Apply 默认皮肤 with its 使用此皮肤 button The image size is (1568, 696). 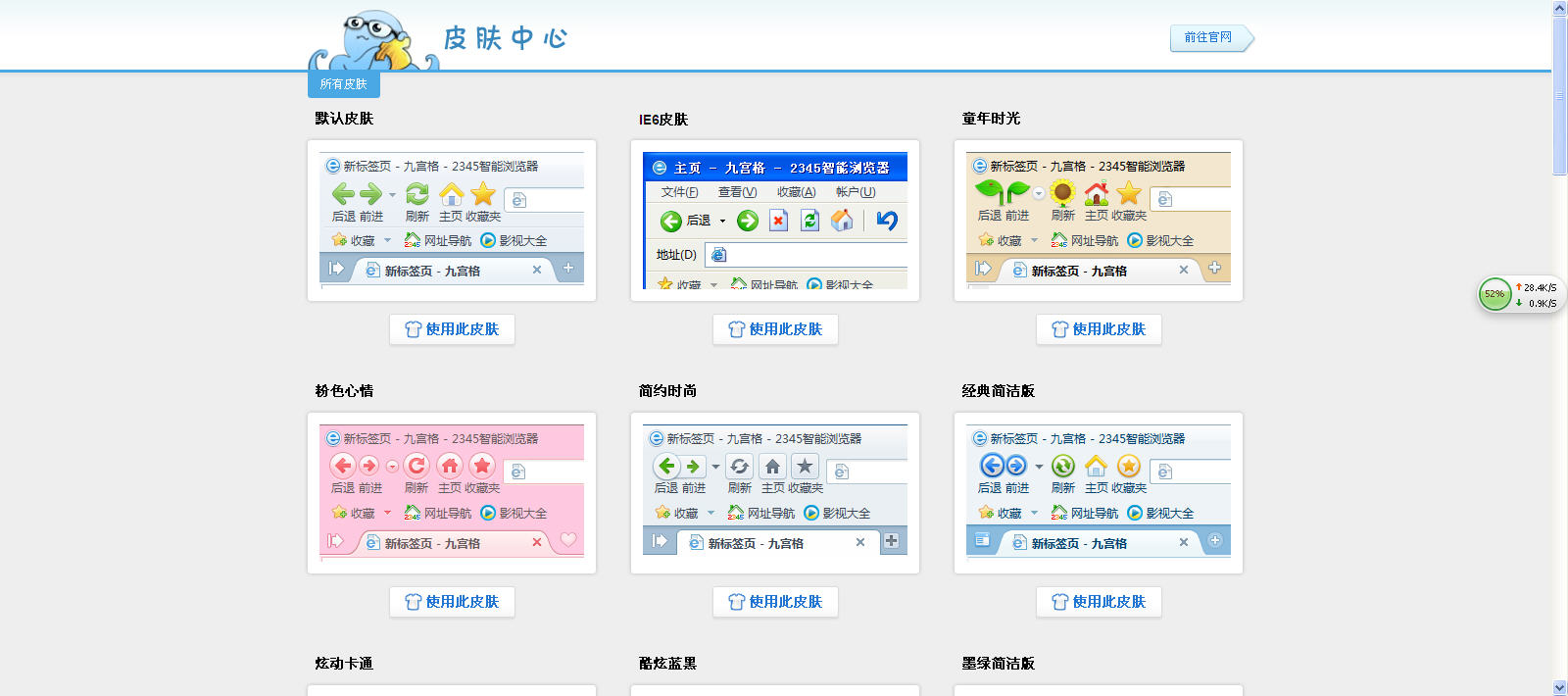(452, 329)
